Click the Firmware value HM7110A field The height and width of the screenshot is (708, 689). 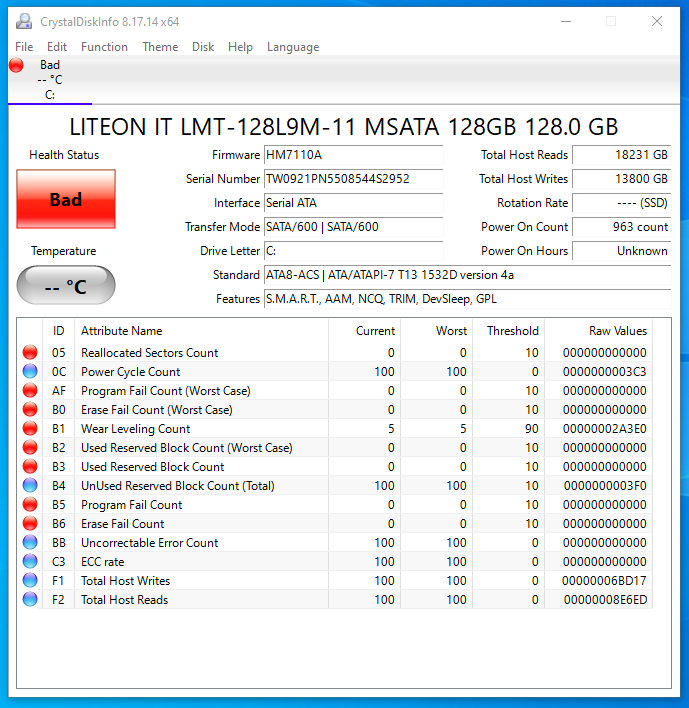click(x=352, y=155)
